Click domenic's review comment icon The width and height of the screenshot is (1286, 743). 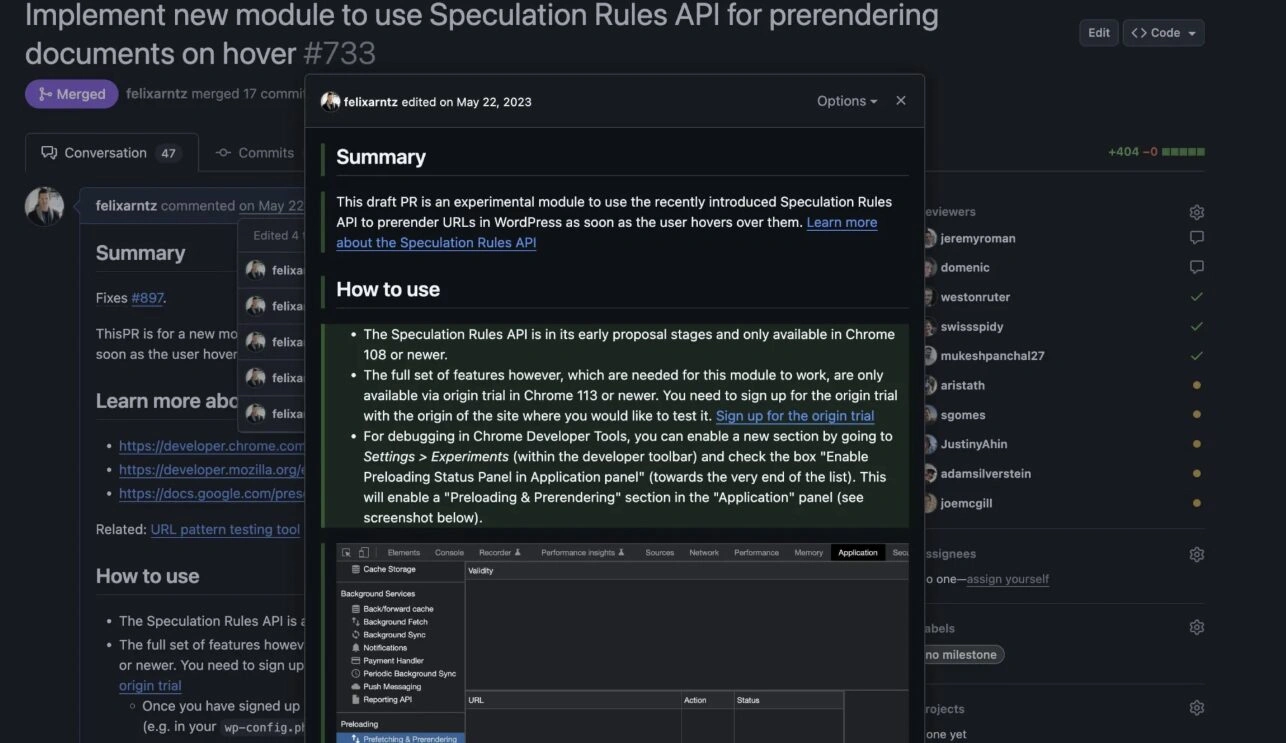tap(1196, 267)
